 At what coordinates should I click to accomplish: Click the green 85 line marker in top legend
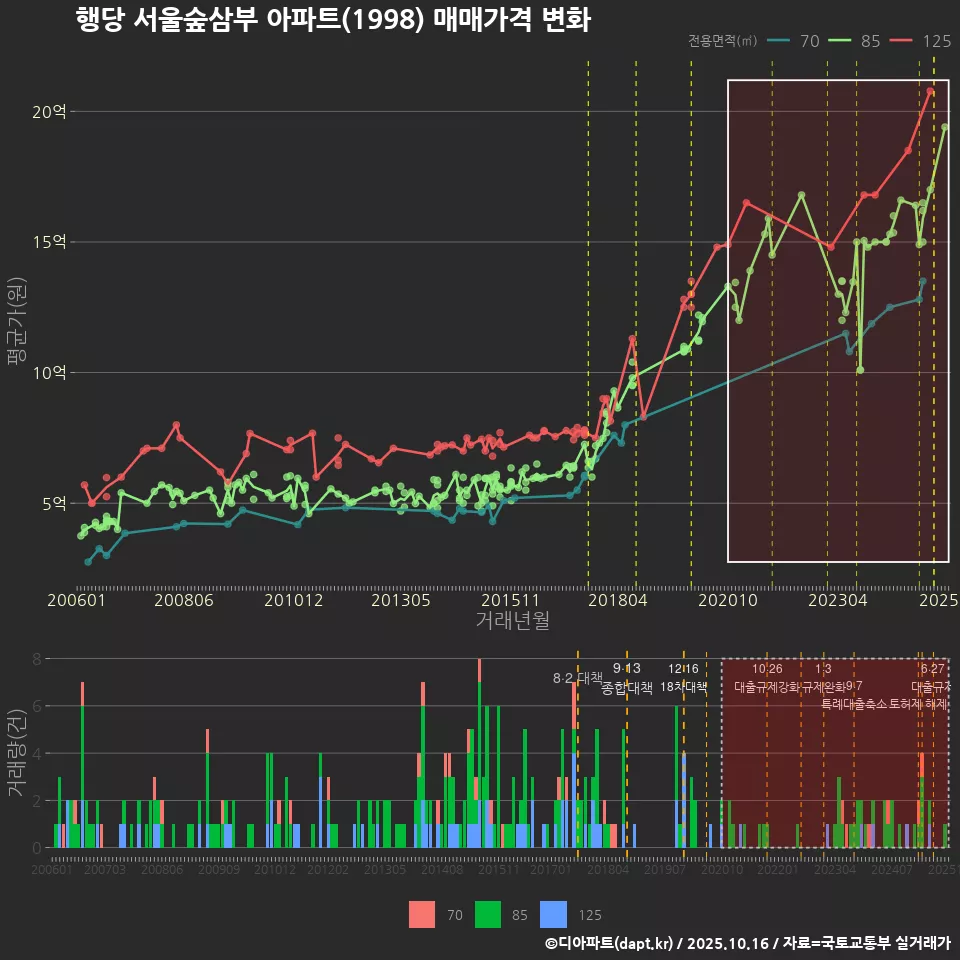coord(840,41)
